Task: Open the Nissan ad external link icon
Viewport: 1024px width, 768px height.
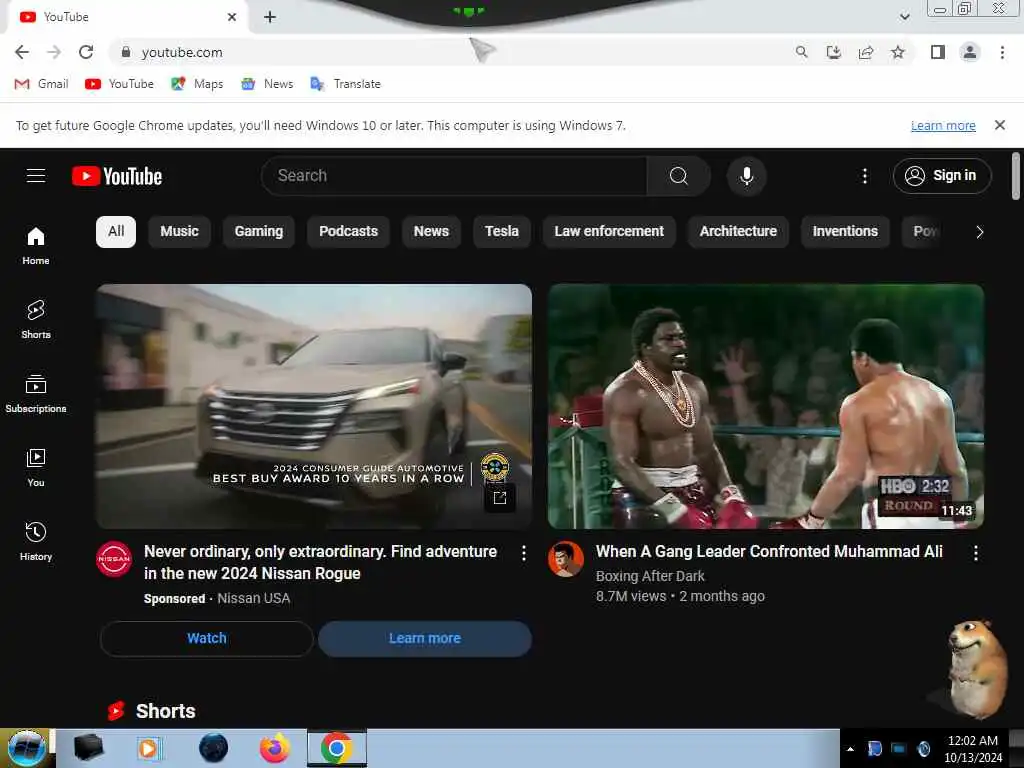Action: coord(500,498)
